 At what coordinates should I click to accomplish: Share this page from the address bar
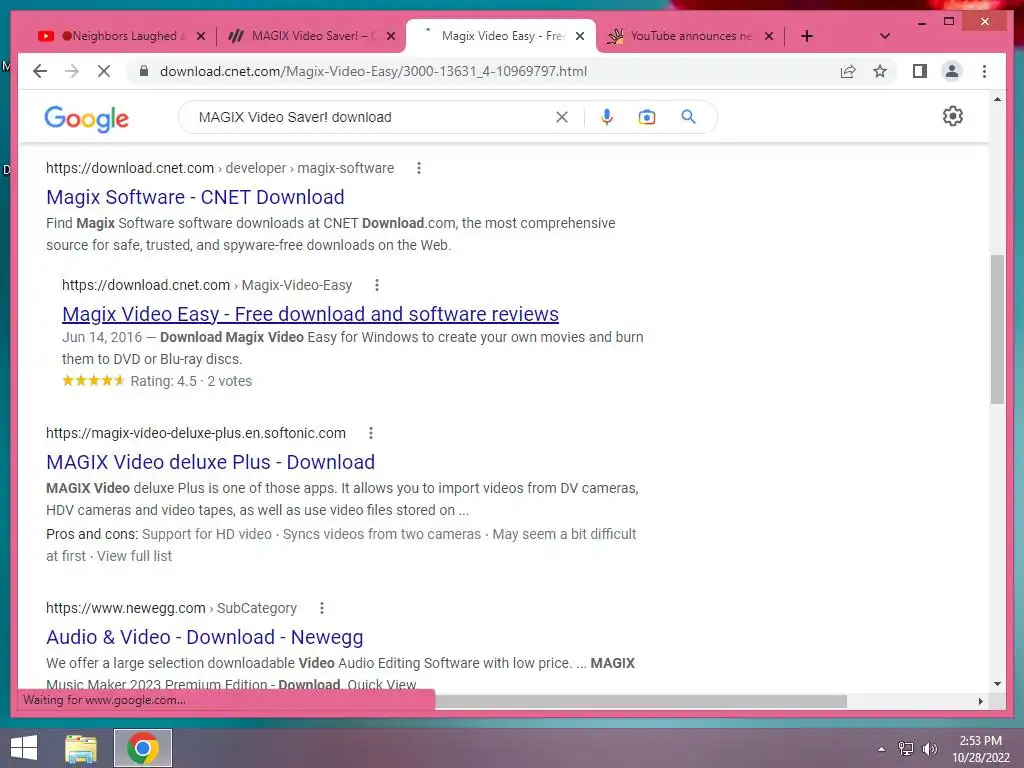848,71
